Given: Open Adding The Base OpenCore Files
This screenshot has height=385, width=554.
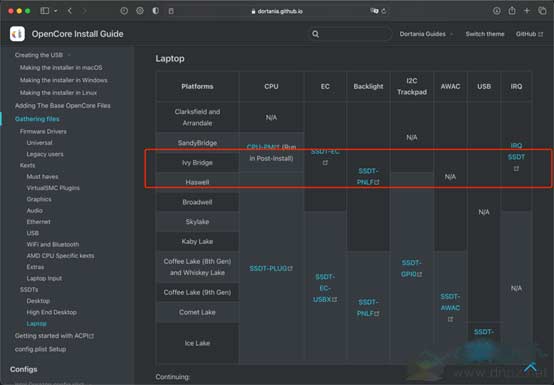Looking at the screenshot, I should coord(63,106).
